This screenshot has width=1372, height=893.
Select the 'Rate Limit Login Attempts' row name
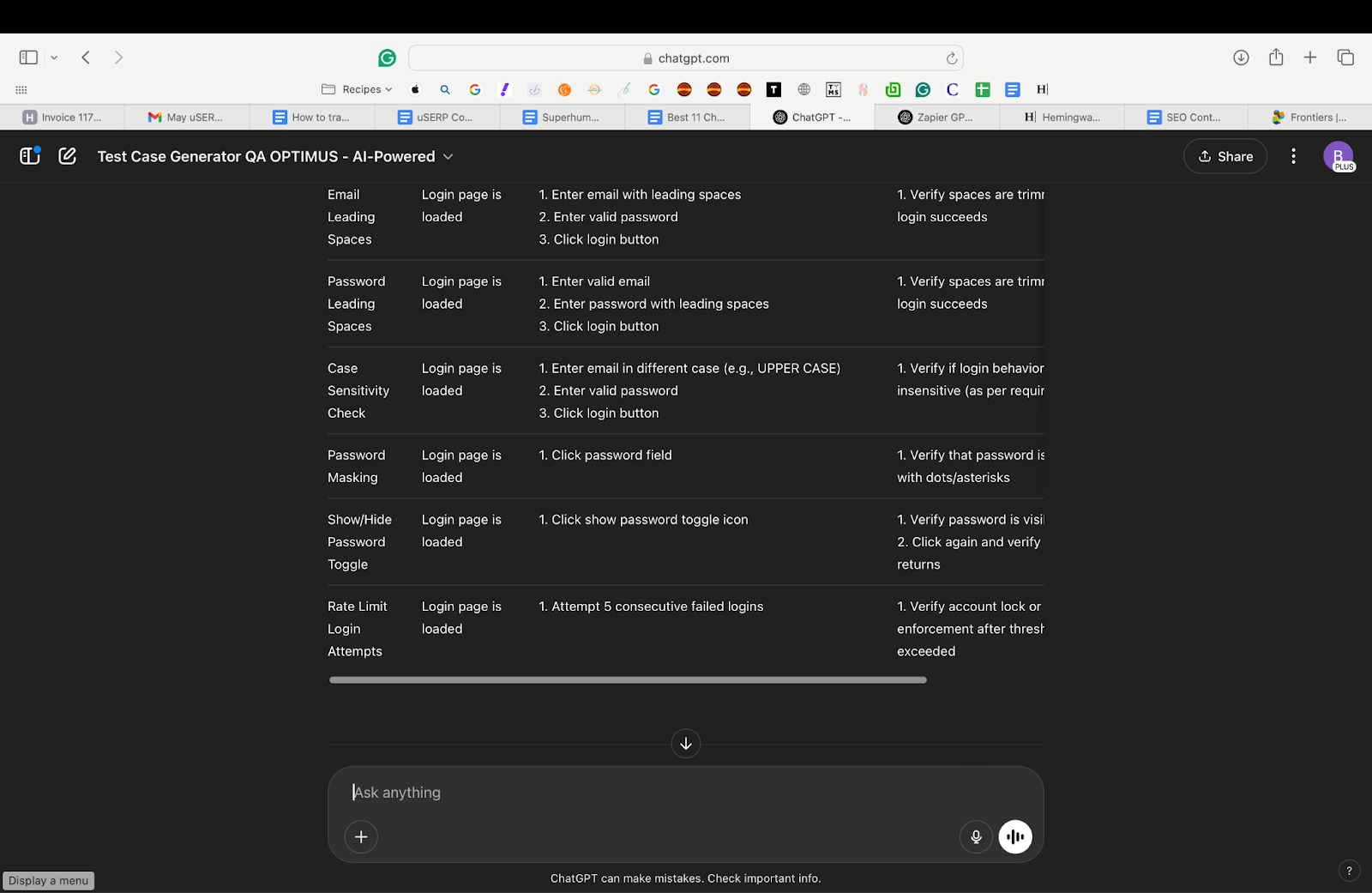click(358, 629)
